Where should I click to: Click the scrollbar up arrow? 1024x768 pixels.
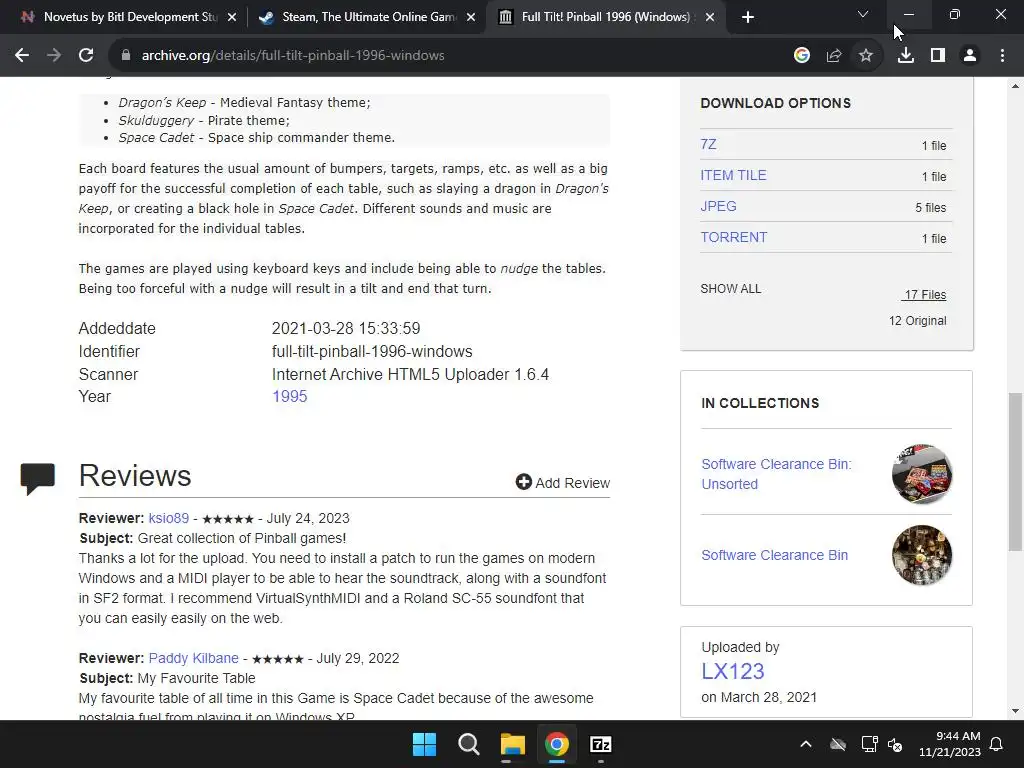pos(1015,86)
